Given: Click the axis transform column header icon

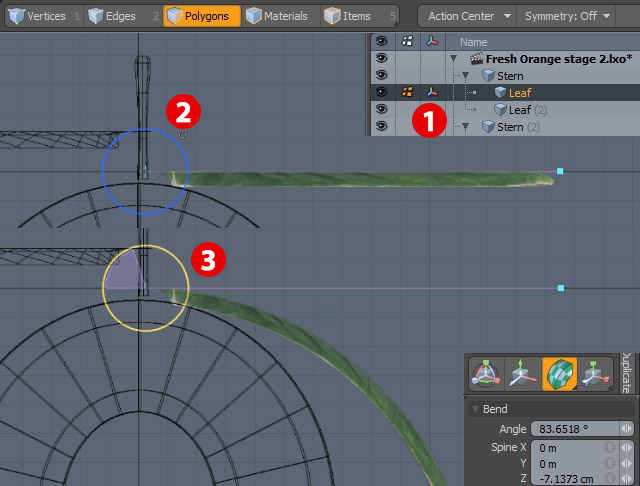Looking at the screenshot, I should coord(432,41).
